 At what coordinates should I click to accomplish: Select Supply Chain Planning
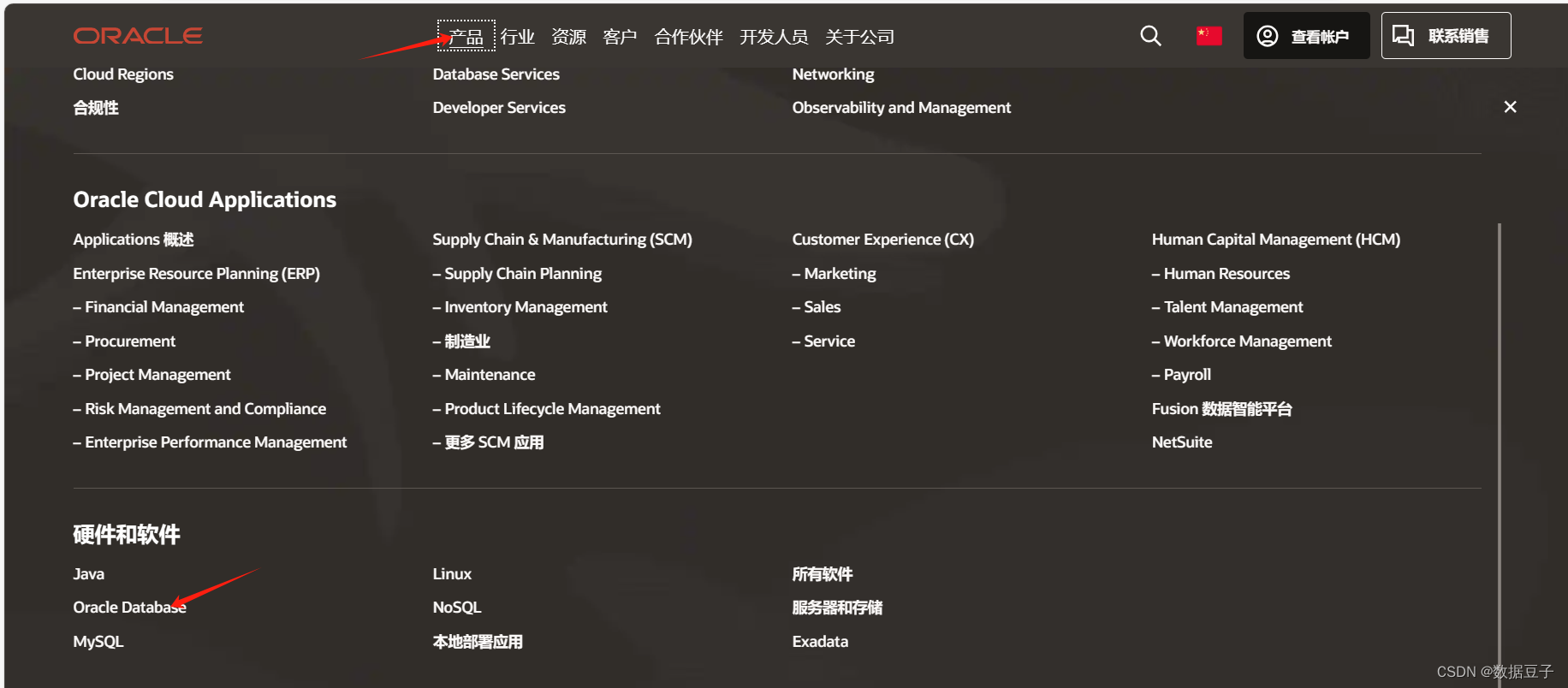(517, 274)
